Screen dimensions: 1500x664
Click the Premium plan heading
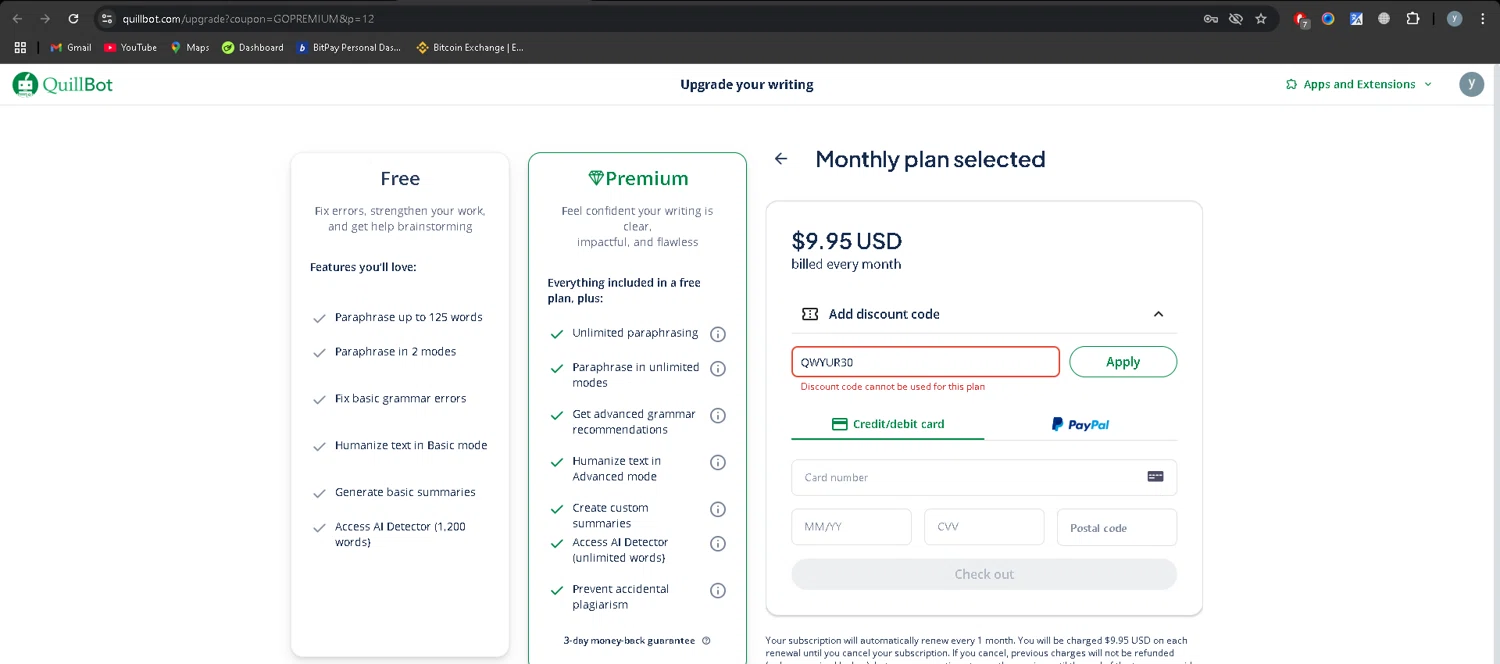pos(638,179)
